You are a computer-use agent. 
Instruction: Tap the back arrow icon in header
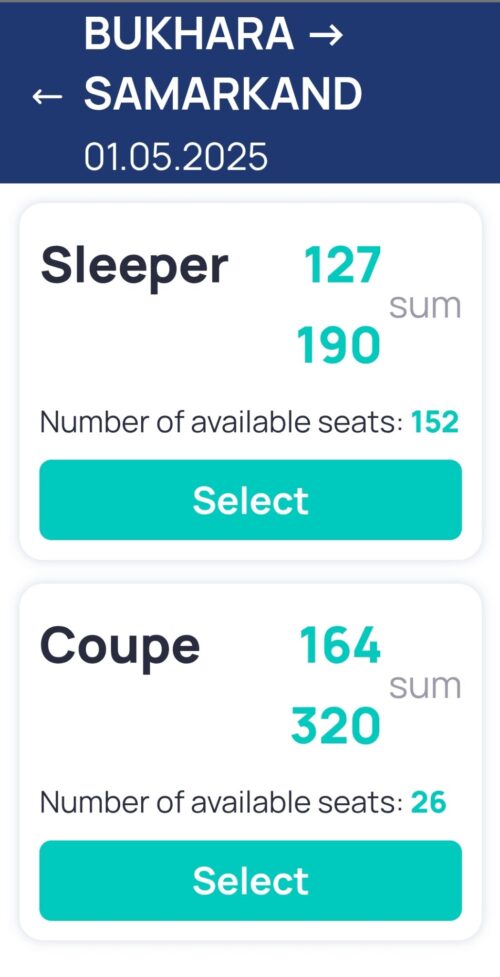(x=47, y=96)
